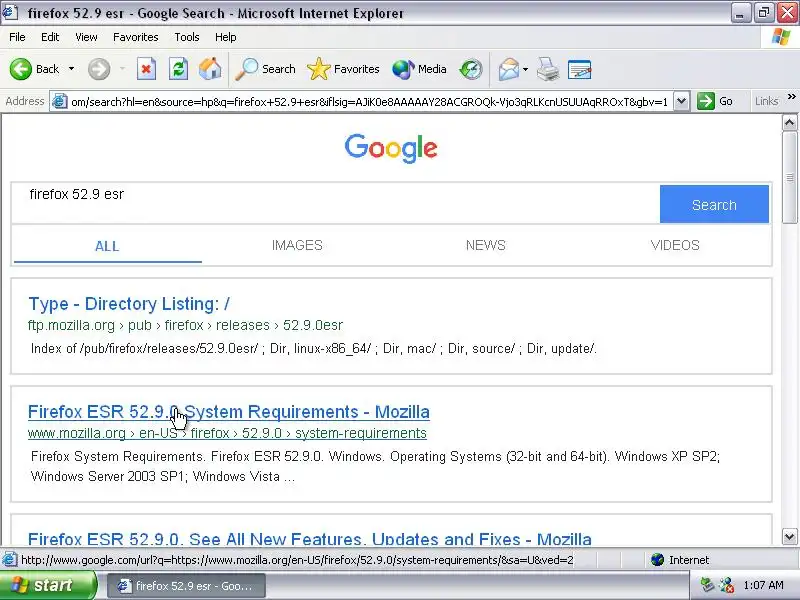Open the Favorites menu
The height and width of the screenshot is (600, 800).
pos(136,37)
